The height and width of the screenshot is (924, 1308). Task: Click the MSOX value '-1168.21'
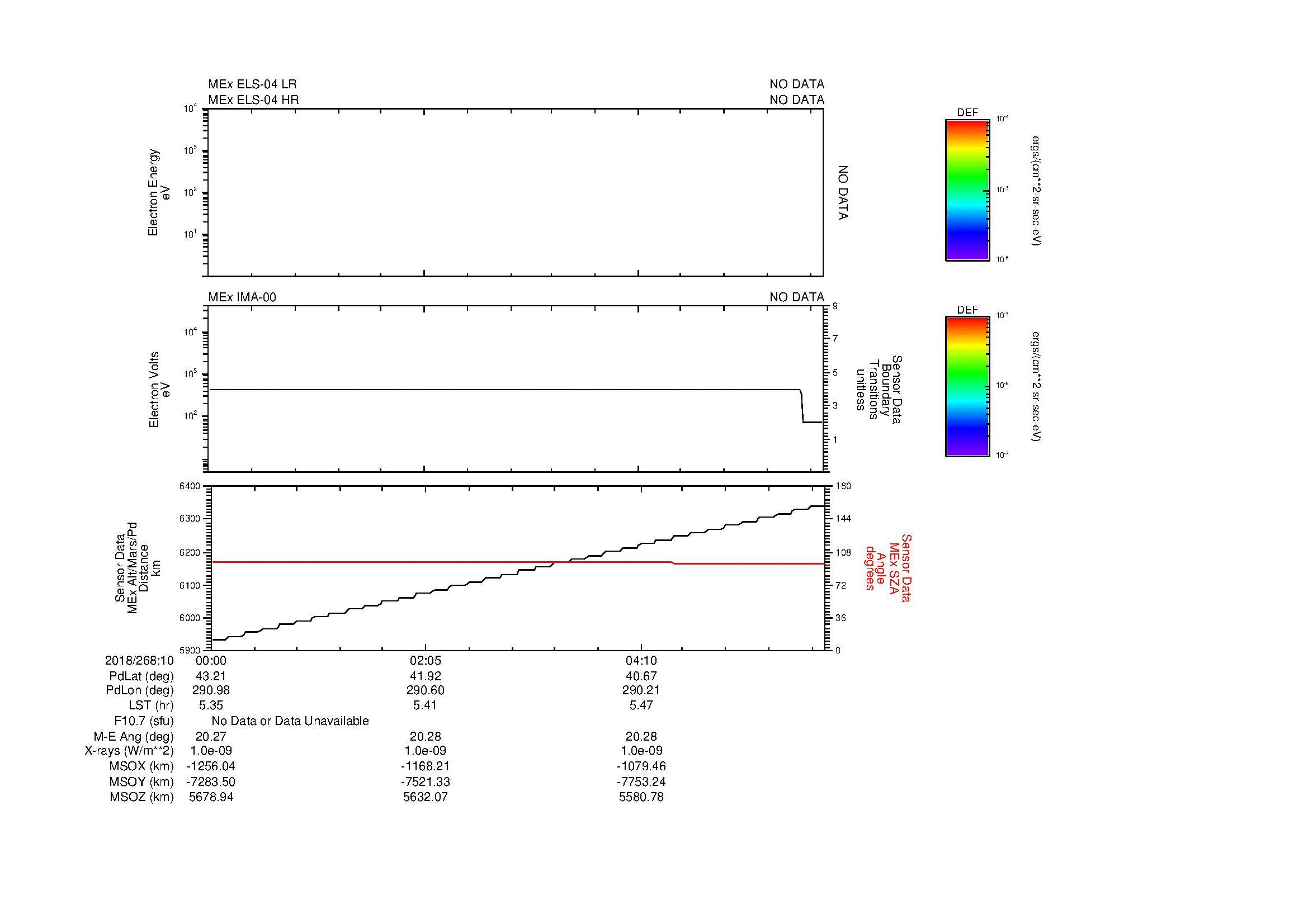click(426, 766)
